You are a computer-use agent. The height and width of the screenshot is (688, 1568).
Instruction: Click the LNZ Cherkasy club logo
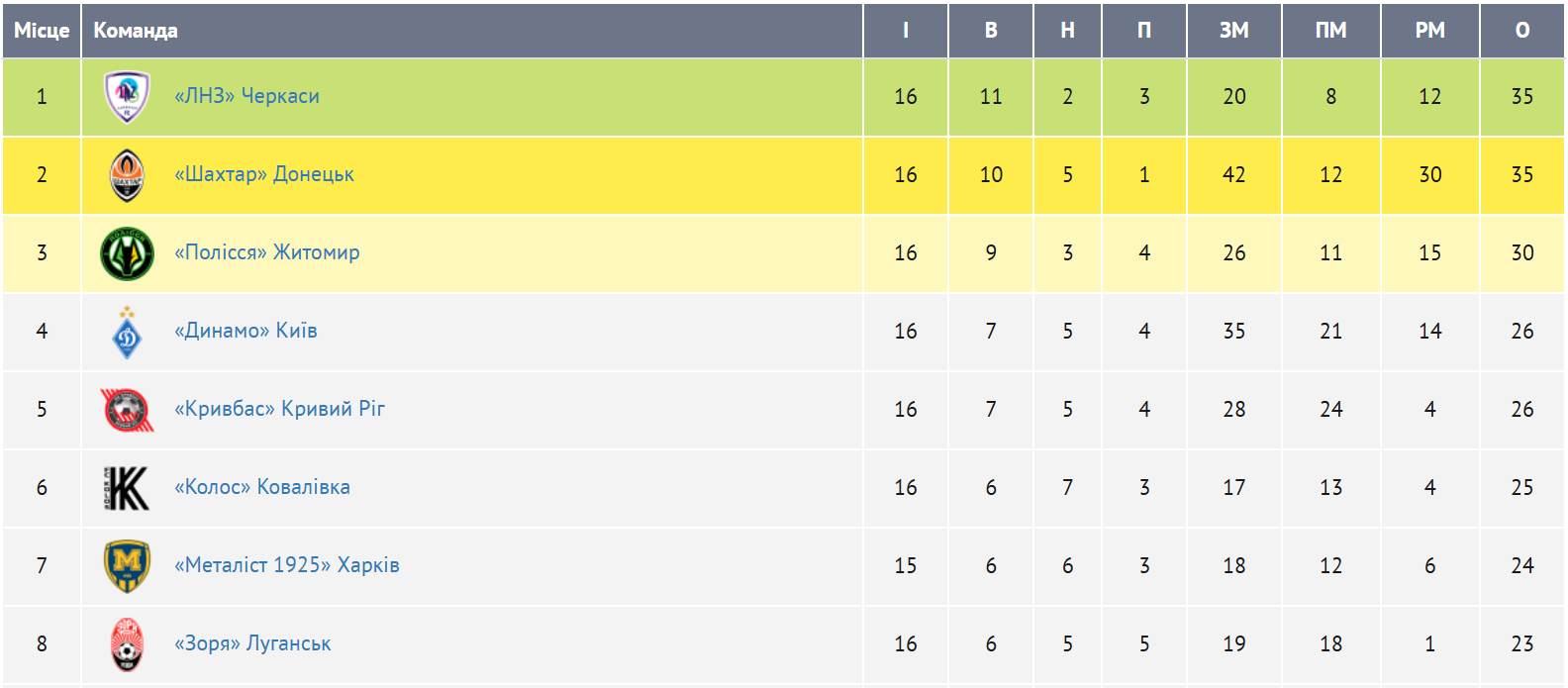click(x=127, y=96)
